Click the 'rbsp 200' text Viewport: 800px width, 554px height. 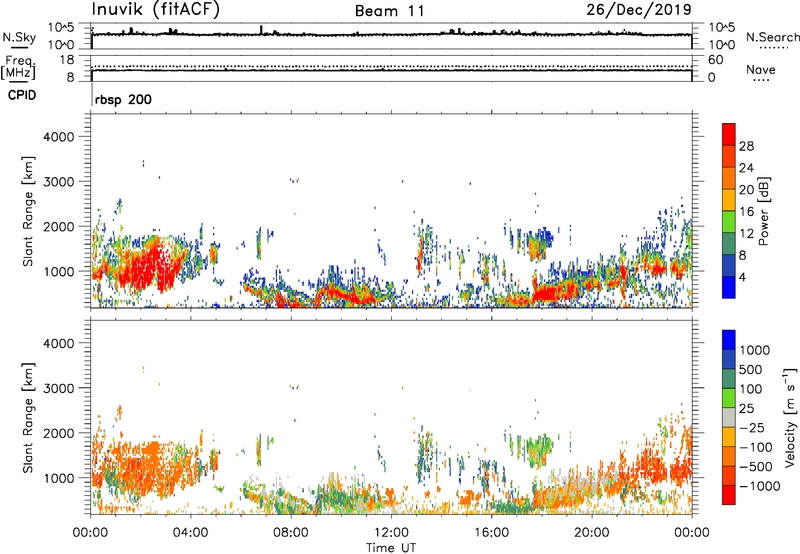tap(123, 99)
